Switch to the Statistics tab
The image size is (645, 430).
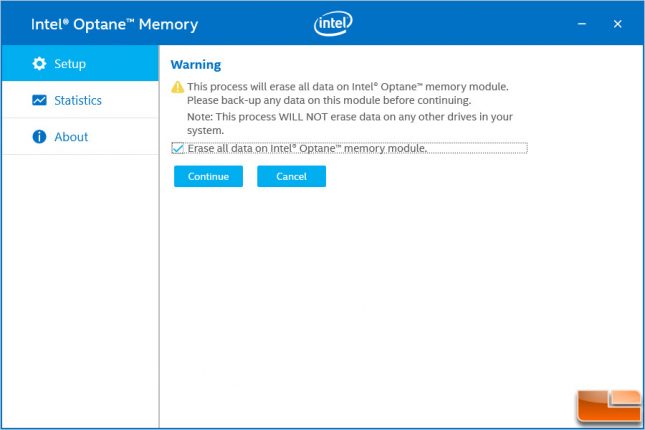point(80,100)
